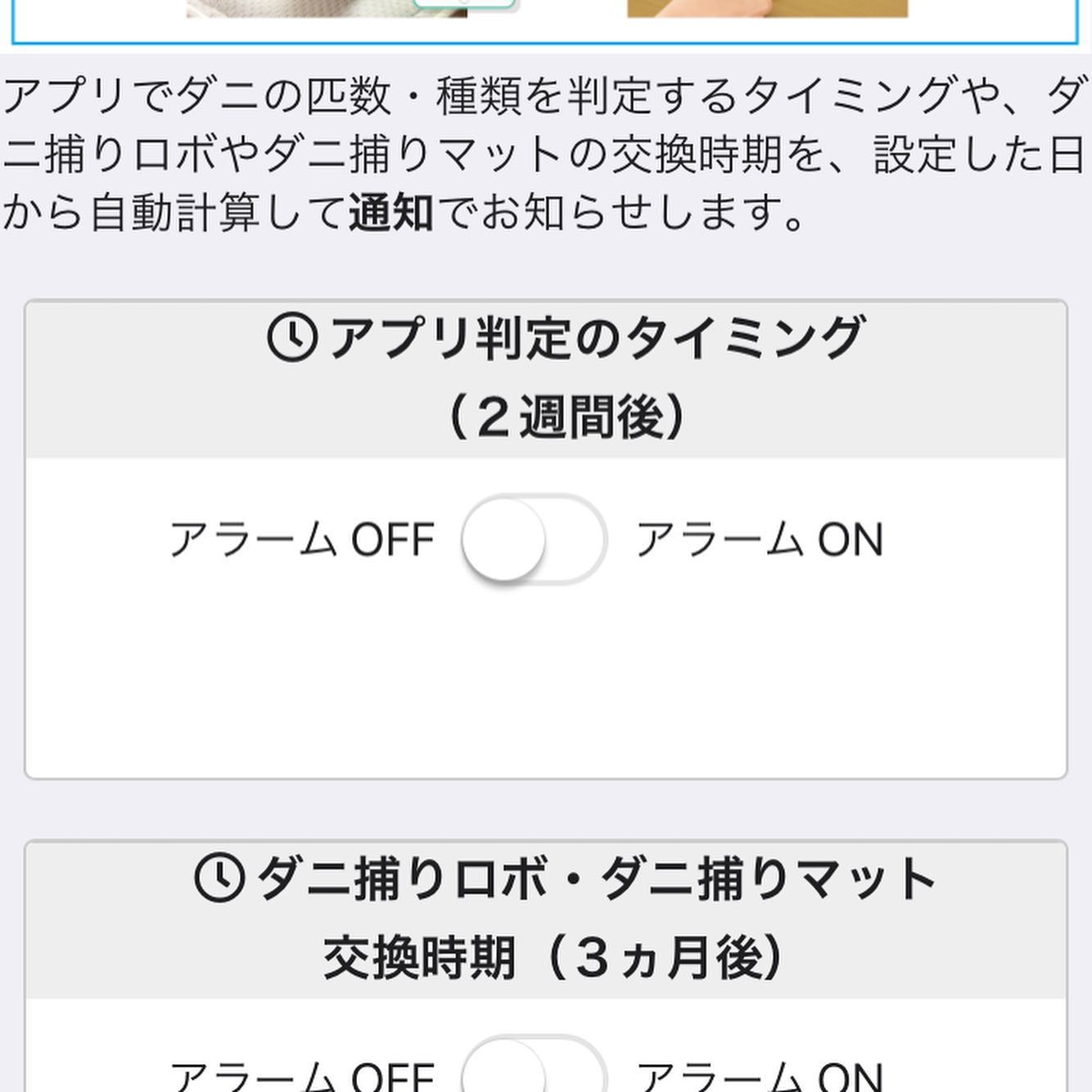This screenshot has width=1092, height=1092.
Task: Click the （２週間後） subtitle text
Action: coord(566,417)
